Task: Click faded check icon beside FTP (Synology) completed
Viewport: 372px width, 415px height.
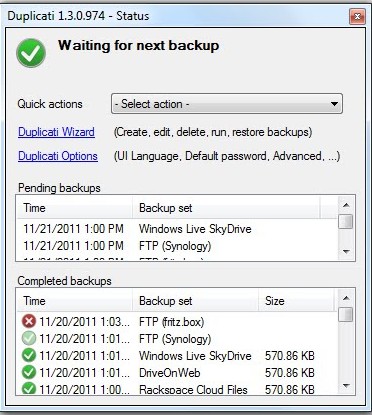Action: [x=29, y=339]
